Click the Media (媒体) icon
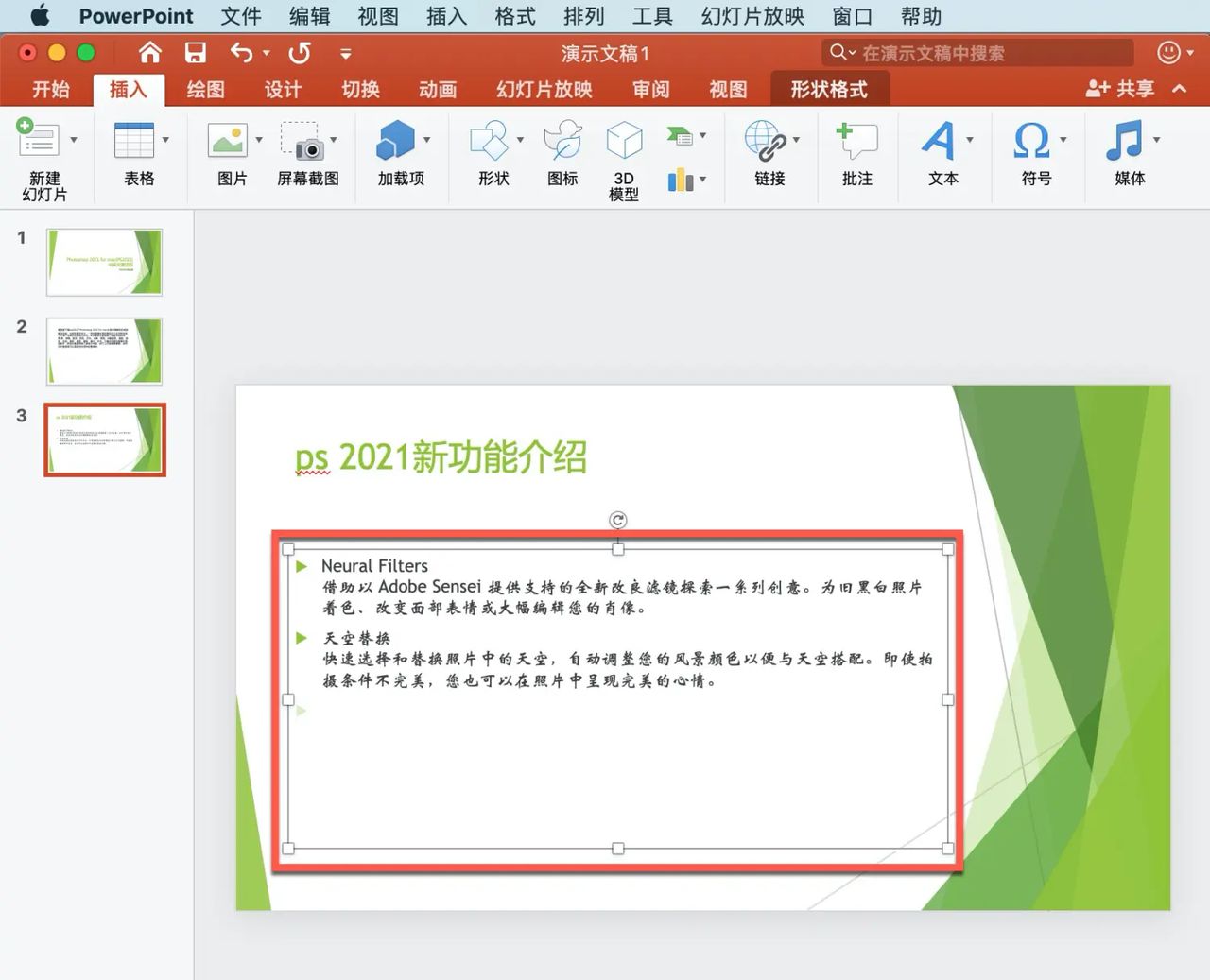1210x980 pixels. pyautogui.click(x=1125, y=140)
